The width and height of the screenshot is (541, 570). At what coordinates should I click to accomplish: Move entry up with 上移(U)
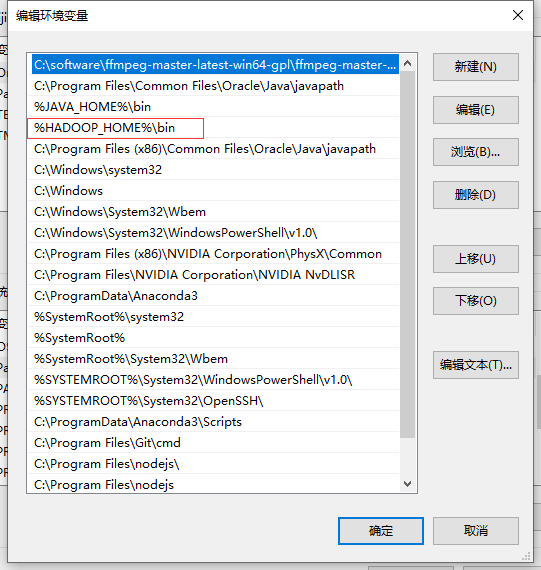(x=476, y=259)
